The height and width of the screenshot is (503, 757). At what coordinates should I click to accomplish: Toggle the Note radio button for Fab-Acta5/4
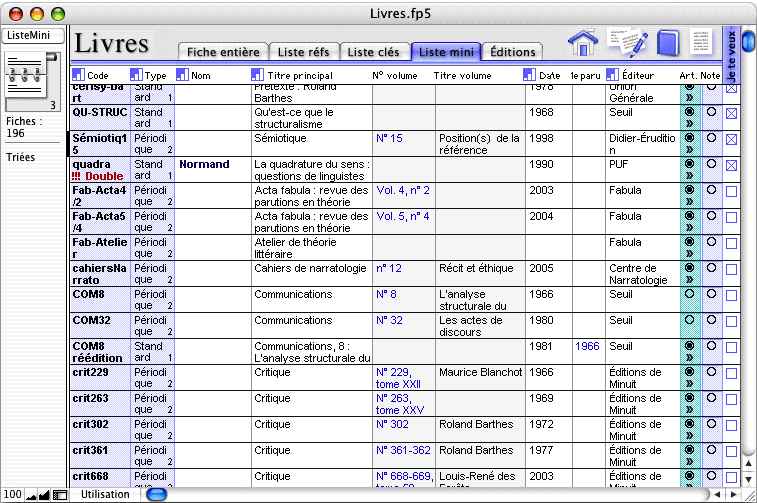(x=711, y=215)
